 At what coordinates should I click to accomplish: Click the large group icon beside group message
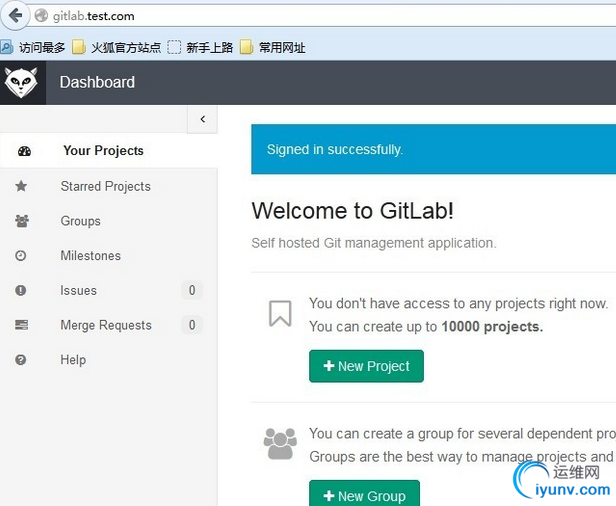pyautogui.click(x=280, y=444)
